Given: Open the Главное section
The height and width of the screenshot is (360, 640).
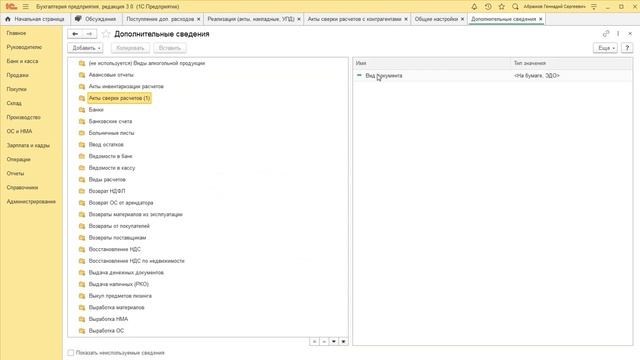Looking at the screenshot, I should click(16, 33).
